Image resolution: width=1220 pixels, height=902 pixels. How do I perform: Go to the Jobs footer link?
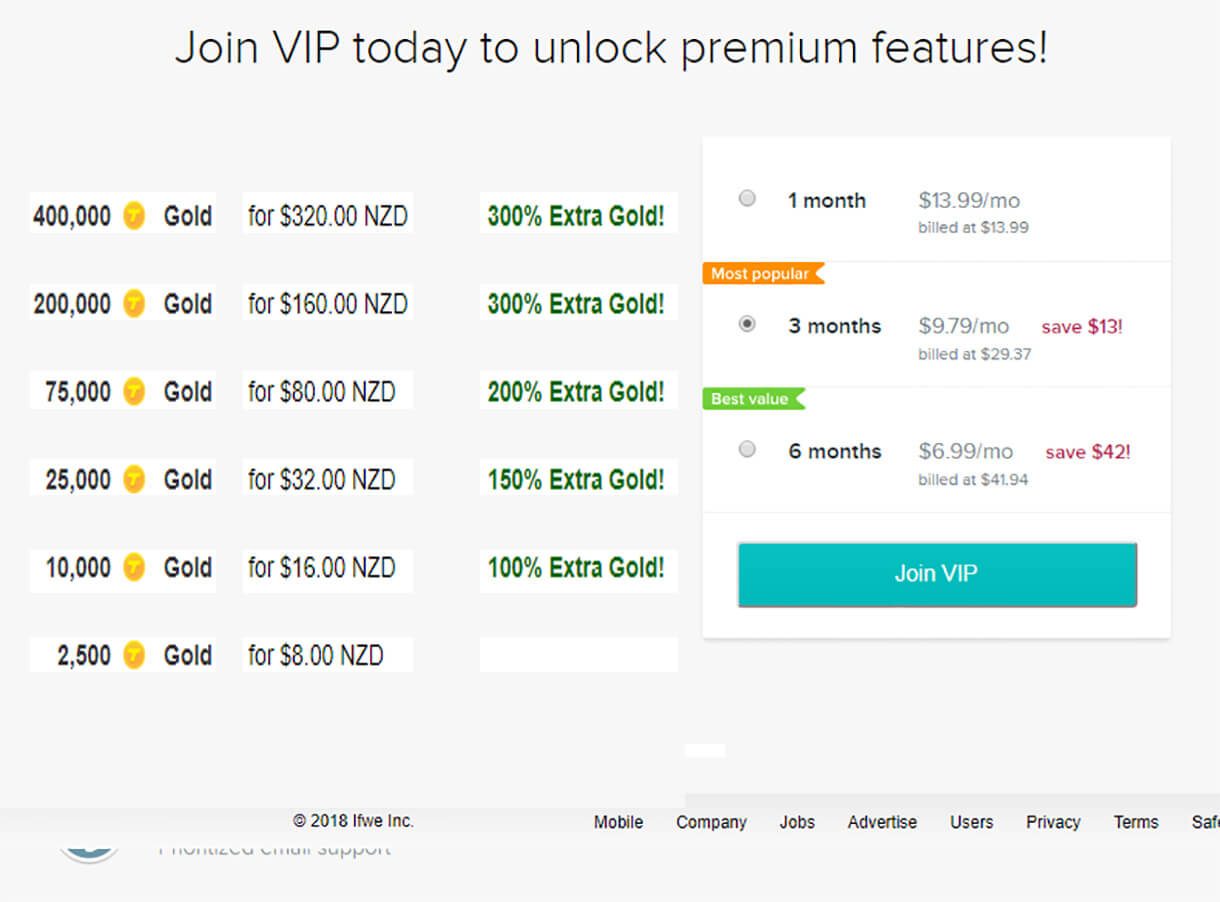[x=797, y=822]
